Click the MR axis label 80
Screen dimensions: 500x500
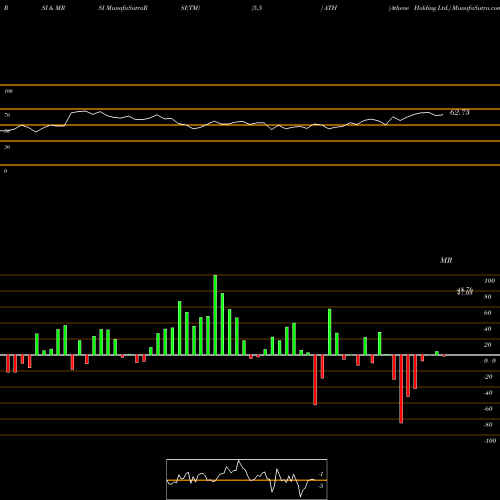point(488,297)
